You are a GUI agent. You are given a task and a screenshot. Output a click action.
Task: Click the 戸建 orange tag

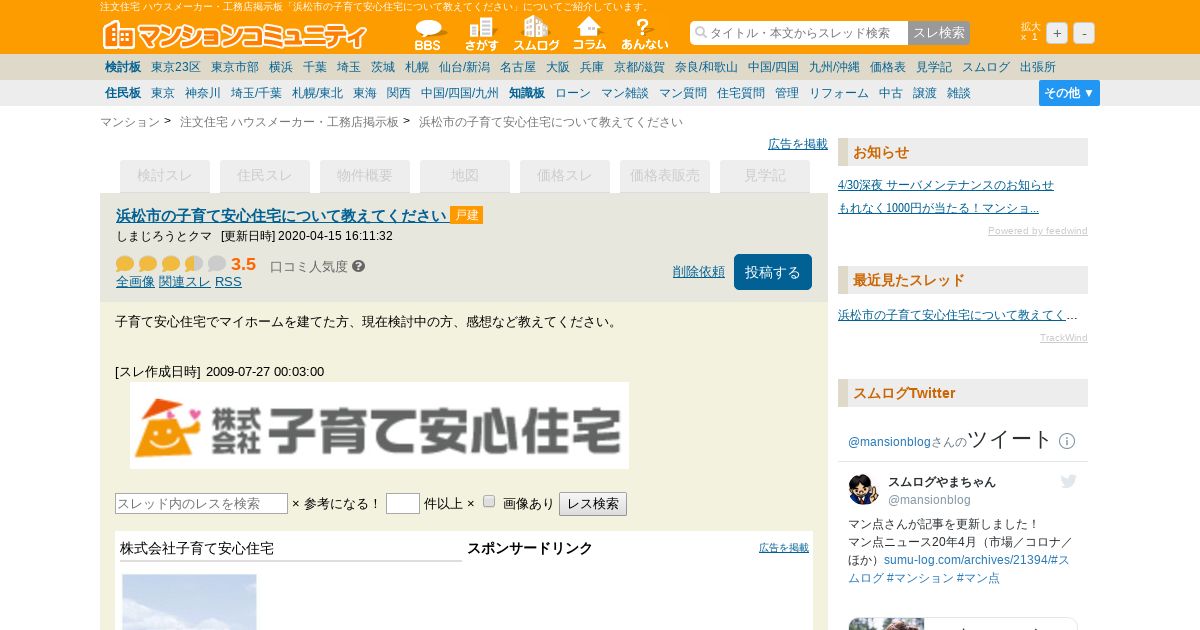coord(466,215)
